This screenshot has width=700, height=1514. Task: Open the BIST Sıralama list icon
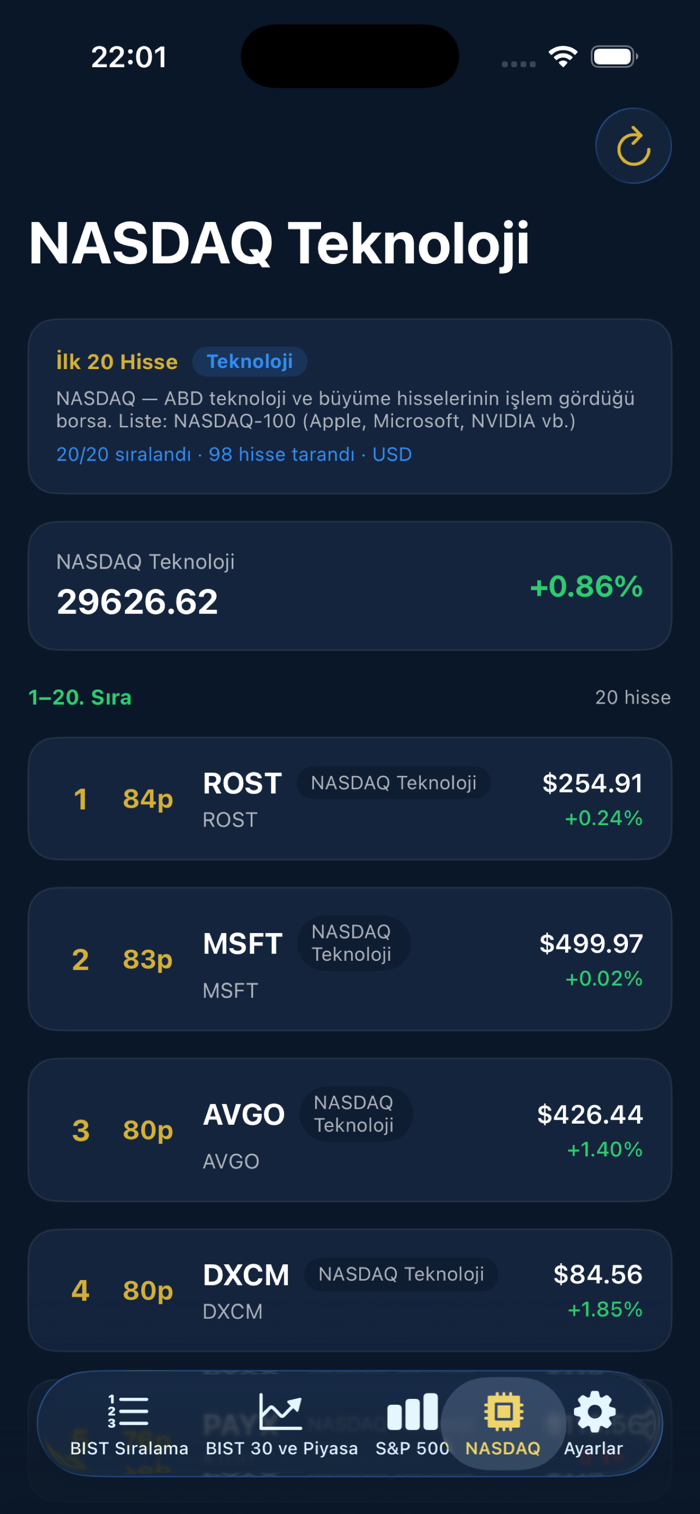coord(128,1412)
